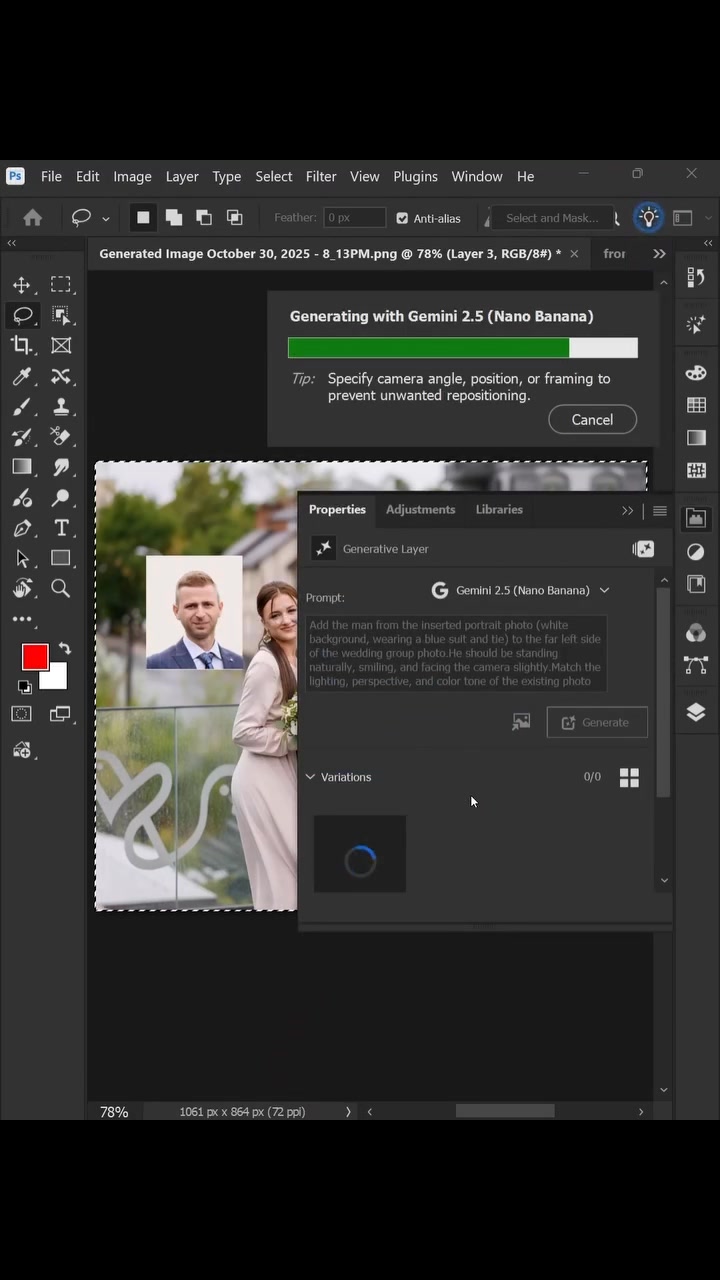This screenshot has width=720, height=1280.
Task: Collapse the left toolbar with double arrow
Action: [12, 243]
